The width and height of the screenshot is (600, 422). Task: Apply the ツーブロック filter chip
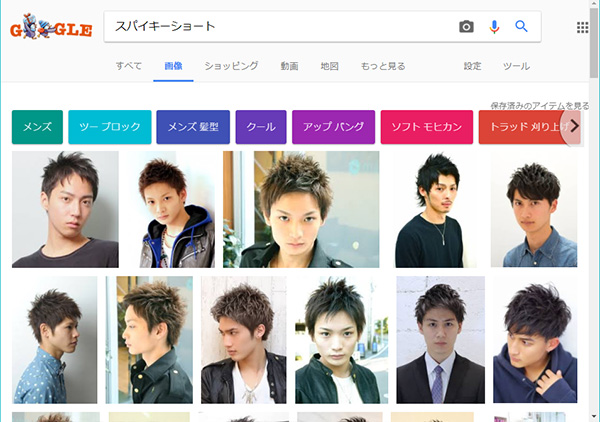tap(109, 127)
